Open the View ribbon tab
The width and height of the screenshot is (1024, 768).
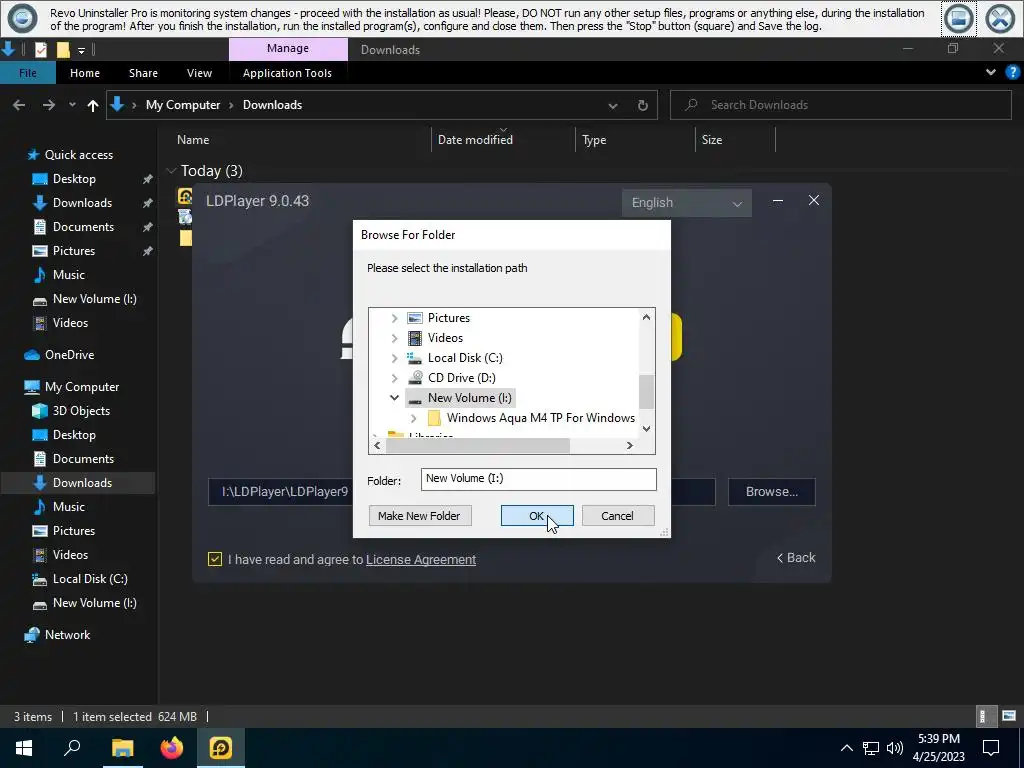(x=199, y=73)
